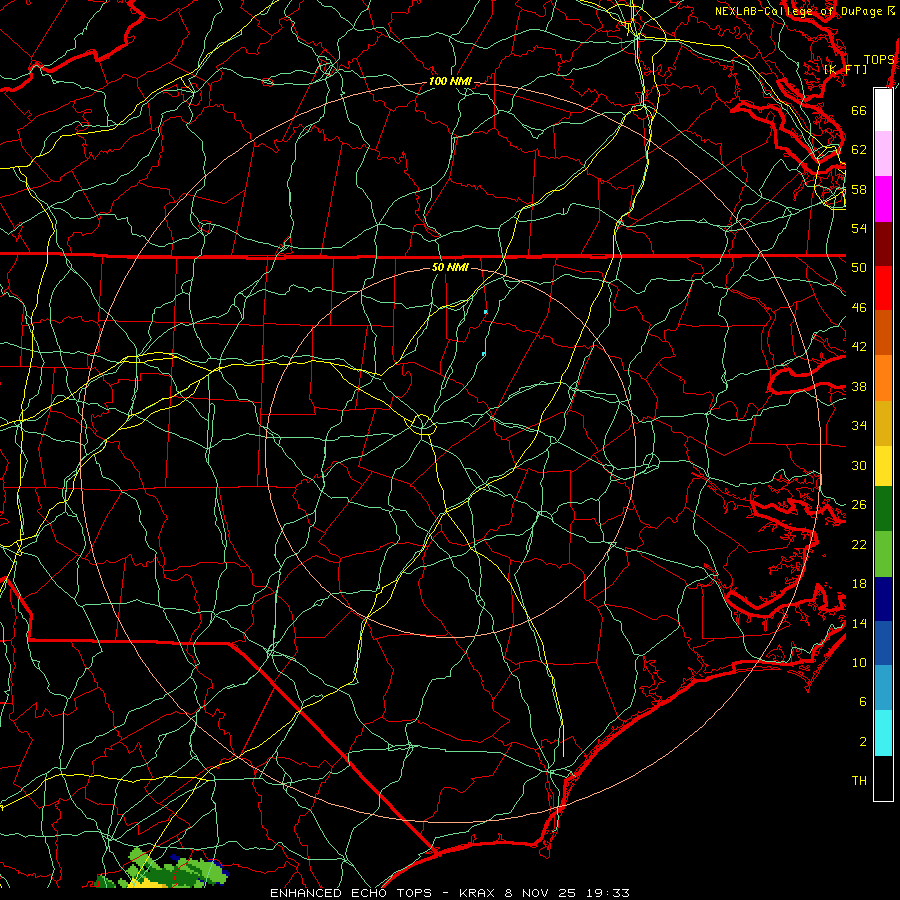The width and height of the screenshot is (900, 900).
Task: Select the 50 scale label
Action: (859, 267)
